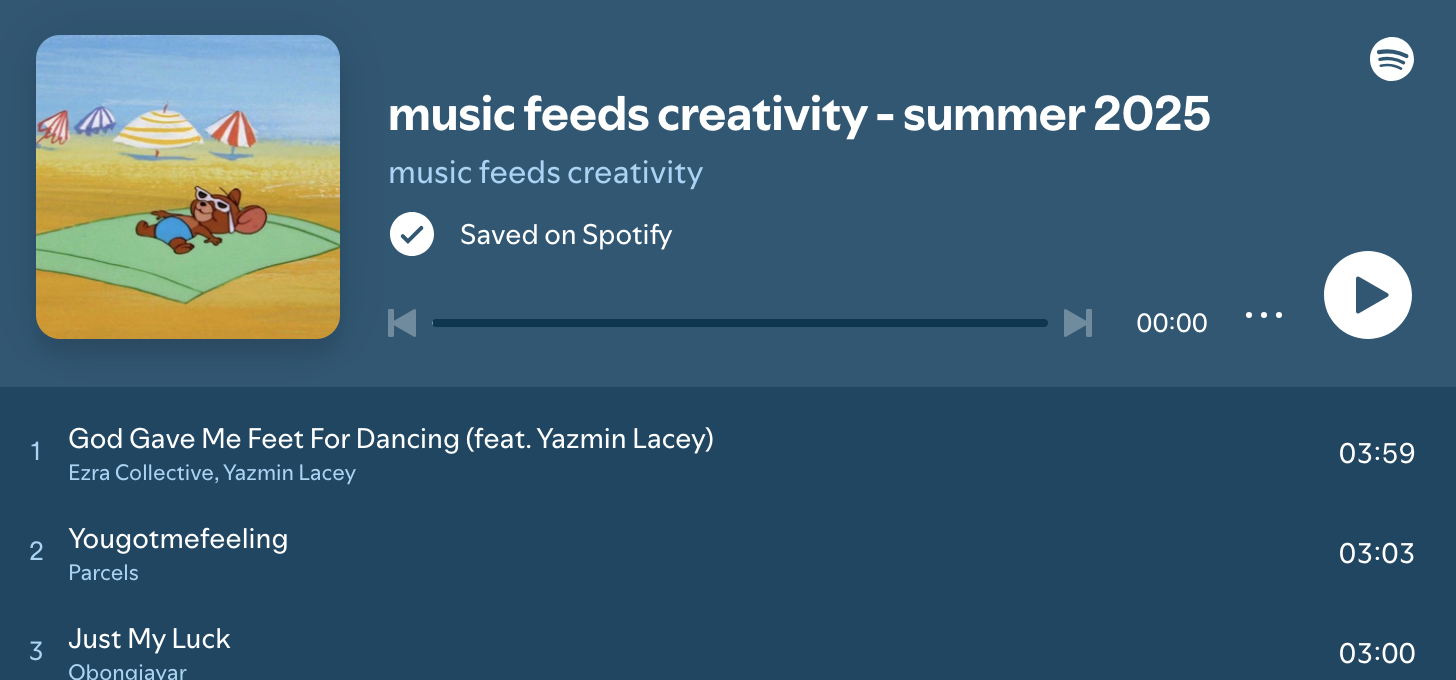This screenshot has width=1456, height=680.
Task: Skip to the next track
Action: [x=1077, y=323]
